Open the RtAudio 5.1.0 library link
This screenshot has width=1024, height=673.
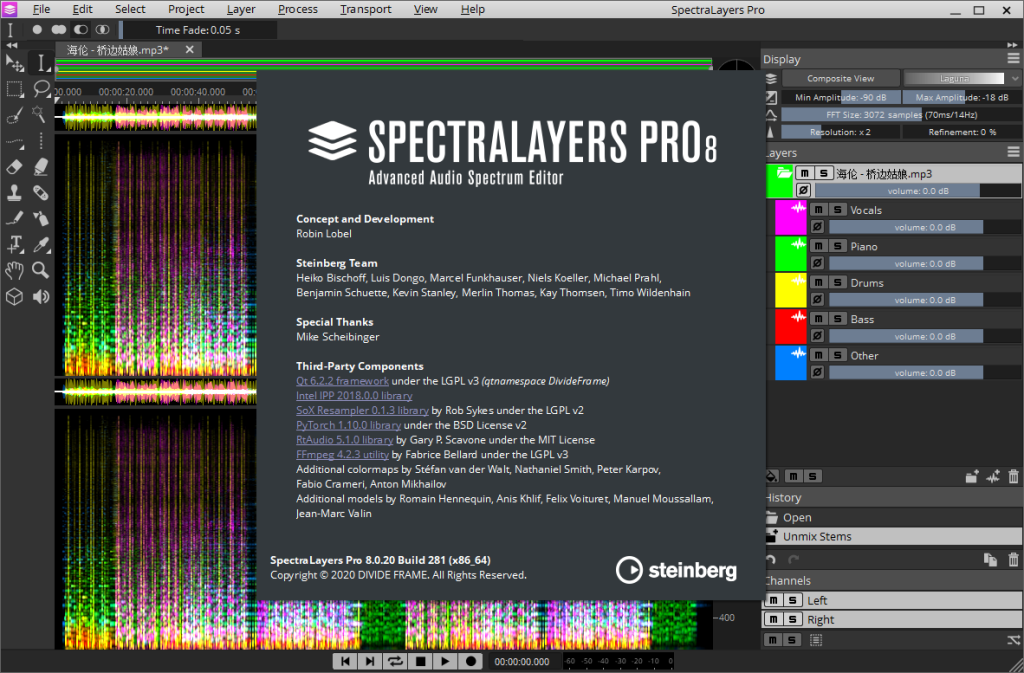pyautogui.click(x=345, y=439)
